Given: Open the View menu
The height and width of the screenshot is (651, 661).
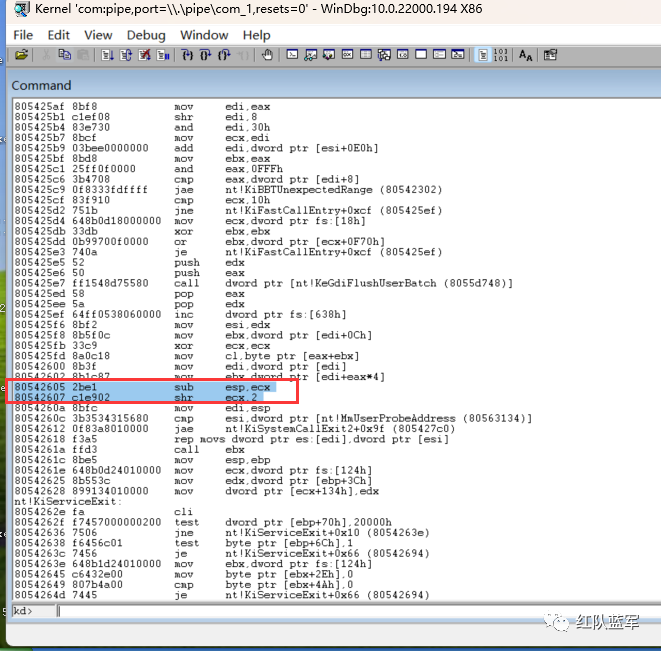Looking at the screenshot, I should tap(98, 35).
